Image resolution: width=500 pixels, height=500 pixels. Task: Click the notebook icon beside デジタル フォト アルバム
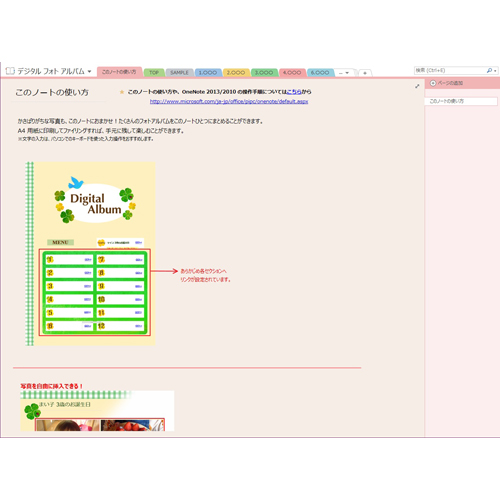tap(10, 71)
